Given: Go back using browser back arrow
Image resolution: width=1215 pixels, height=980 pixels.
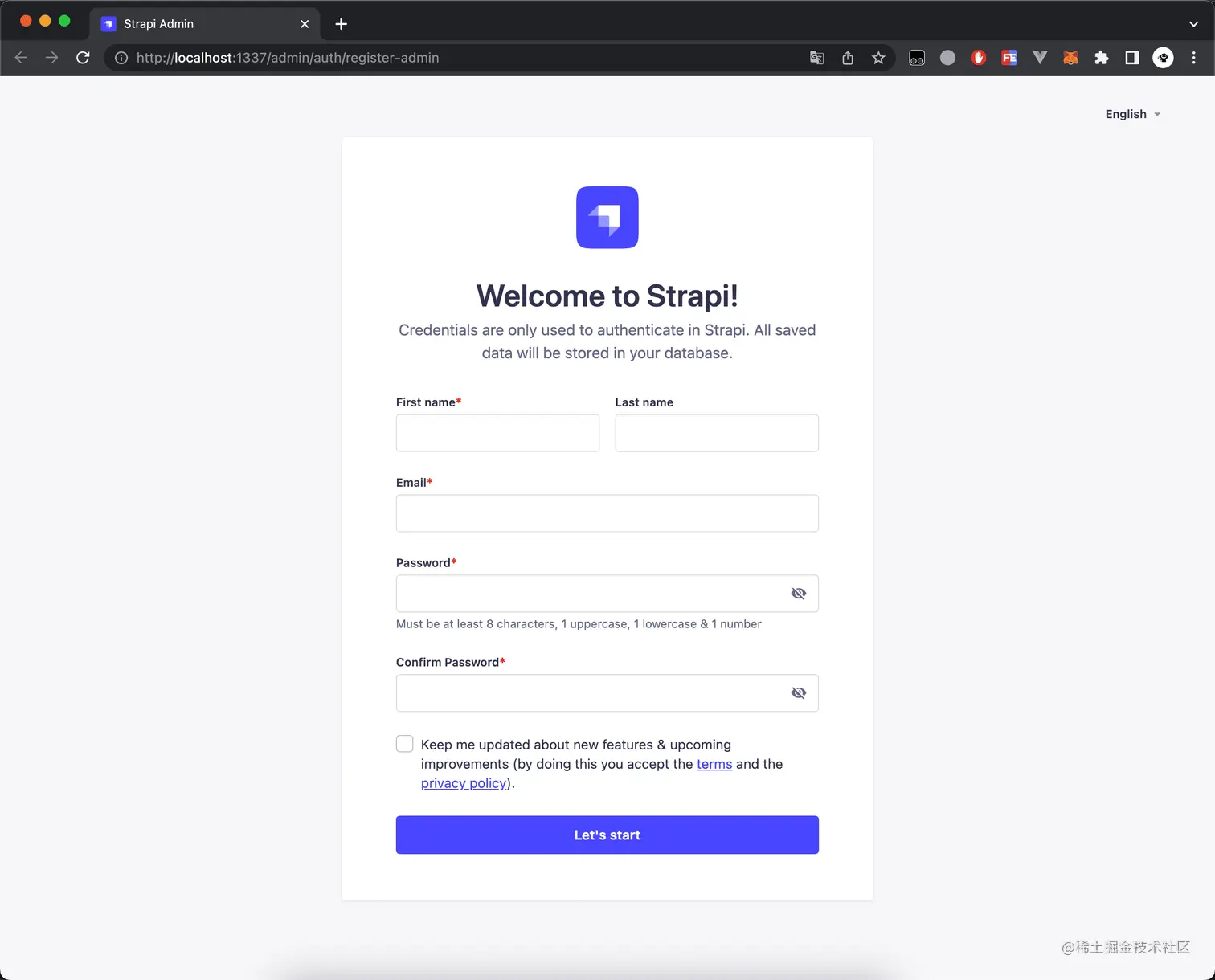Looking at the screenshot, I should point(22,58).
